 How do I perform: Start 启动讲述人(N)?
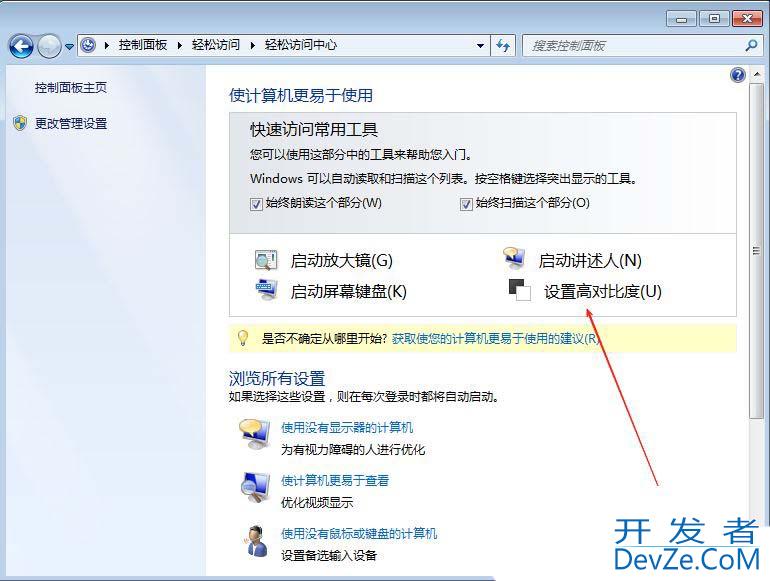[590, 260]
